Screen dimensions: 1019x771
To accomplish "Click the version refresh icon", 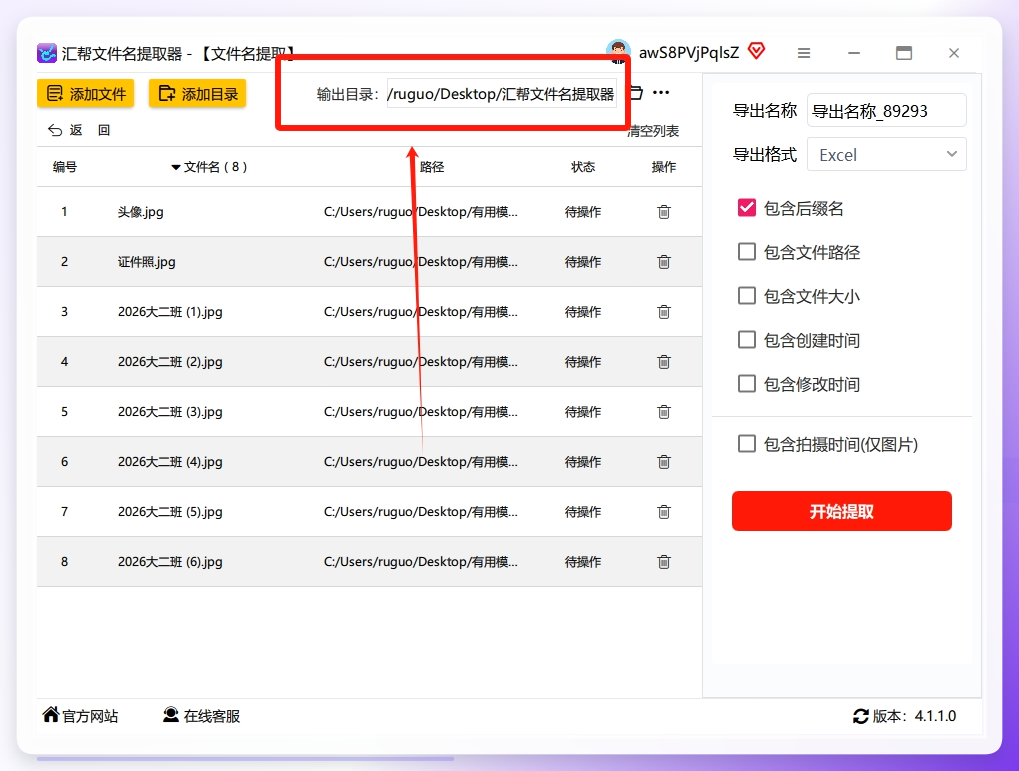I will click(x=860, y=716).
